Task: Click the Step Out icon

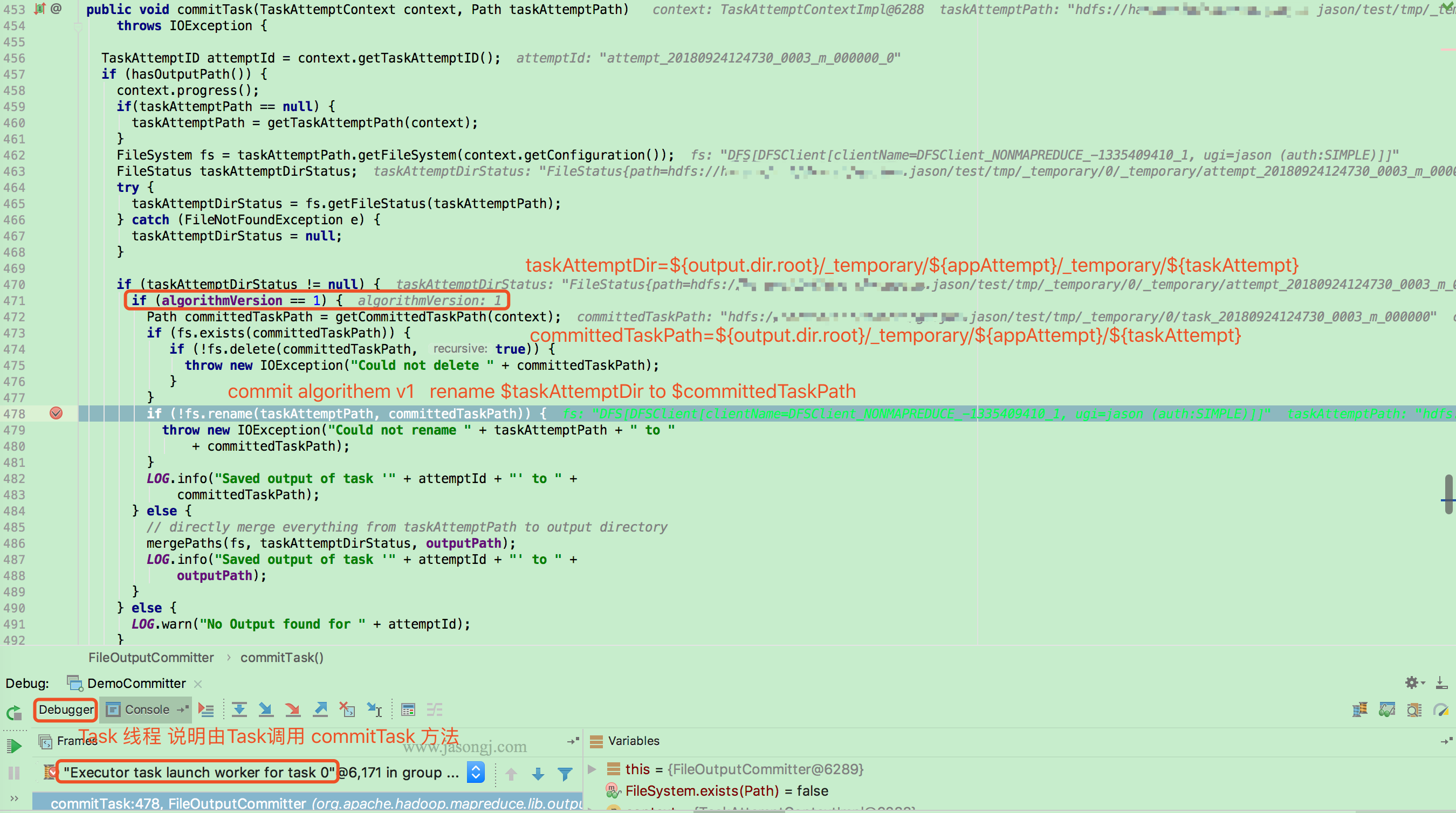Action: click(320, 709)
